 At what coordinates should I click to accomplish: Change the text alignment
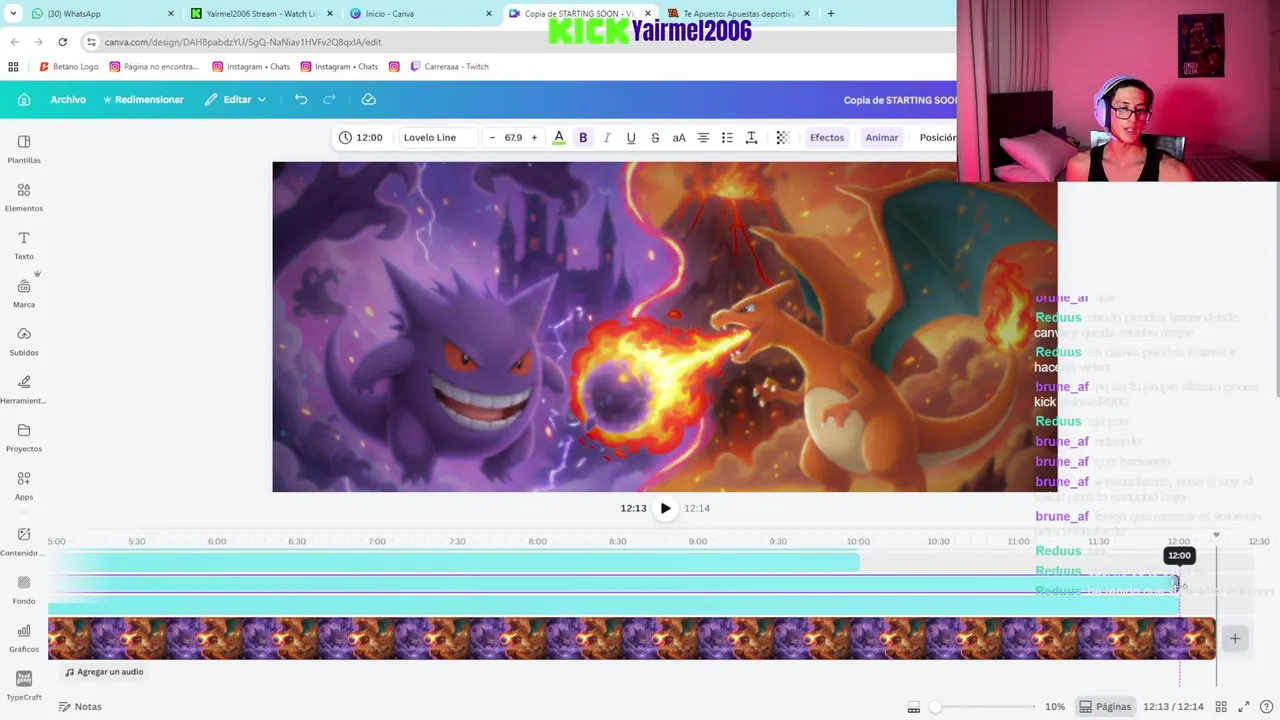point(703,137)
